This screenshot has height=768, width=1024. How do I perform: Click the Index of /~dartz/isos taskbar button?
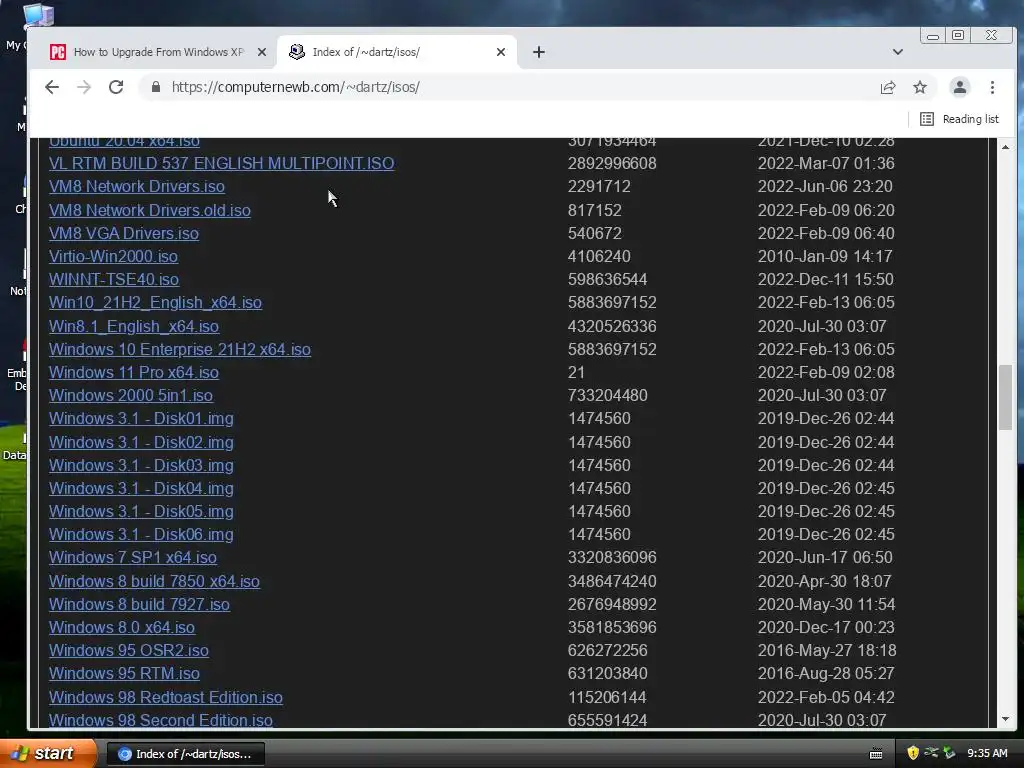185,754
